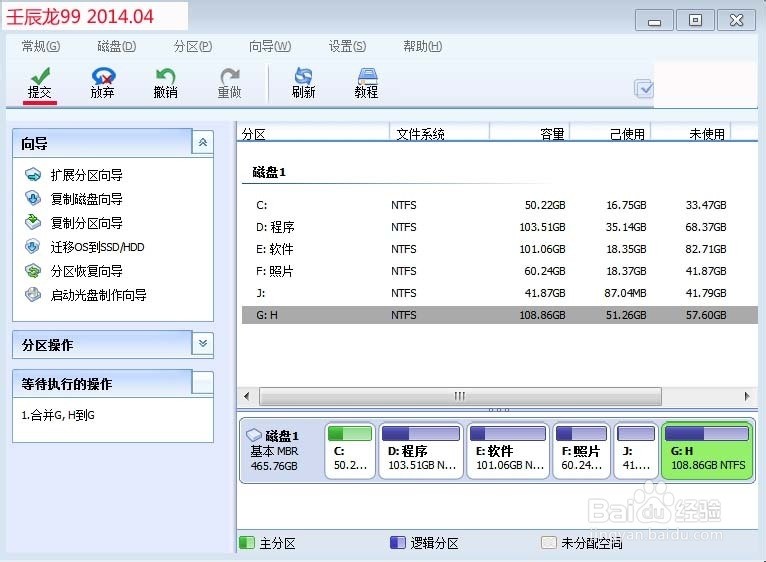Collapse the 向导 panel
The image size is (766, 562).
[203, 143]
